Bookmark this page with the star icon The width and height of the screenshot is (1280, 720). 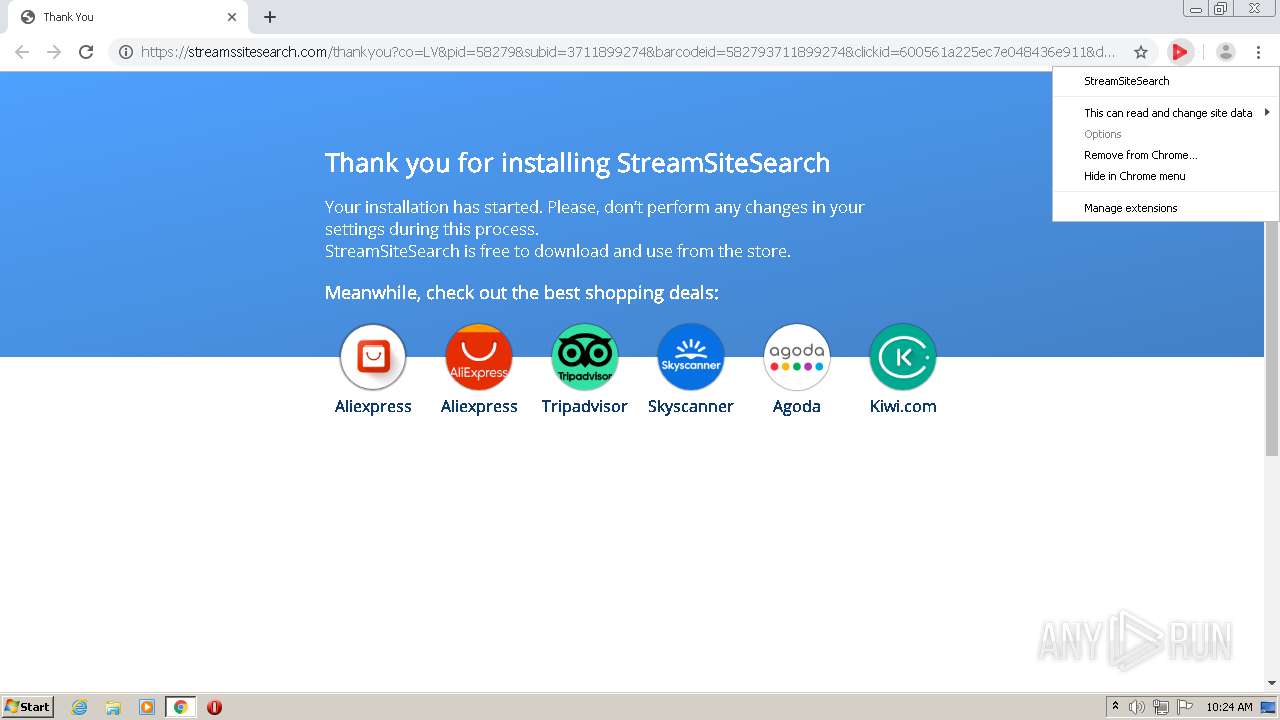tap(1141, 52)
